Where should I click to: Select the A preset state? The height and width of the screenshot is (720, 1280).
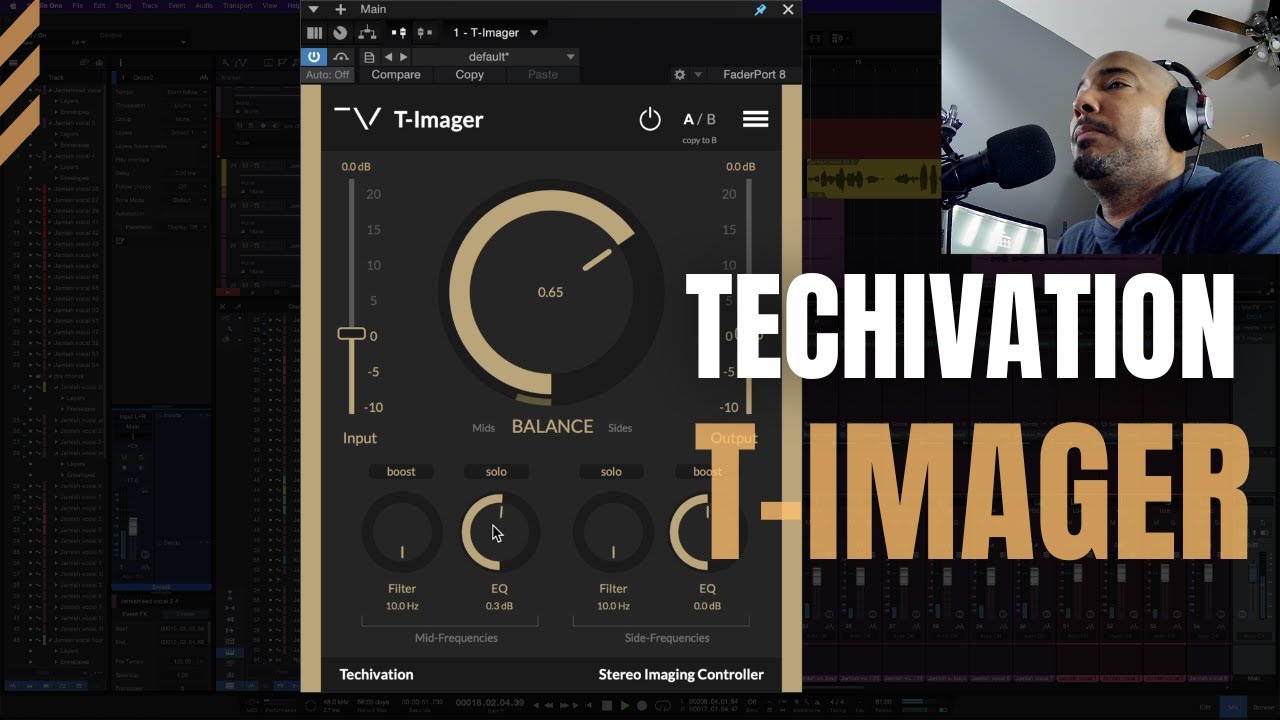tap(688, 120)
